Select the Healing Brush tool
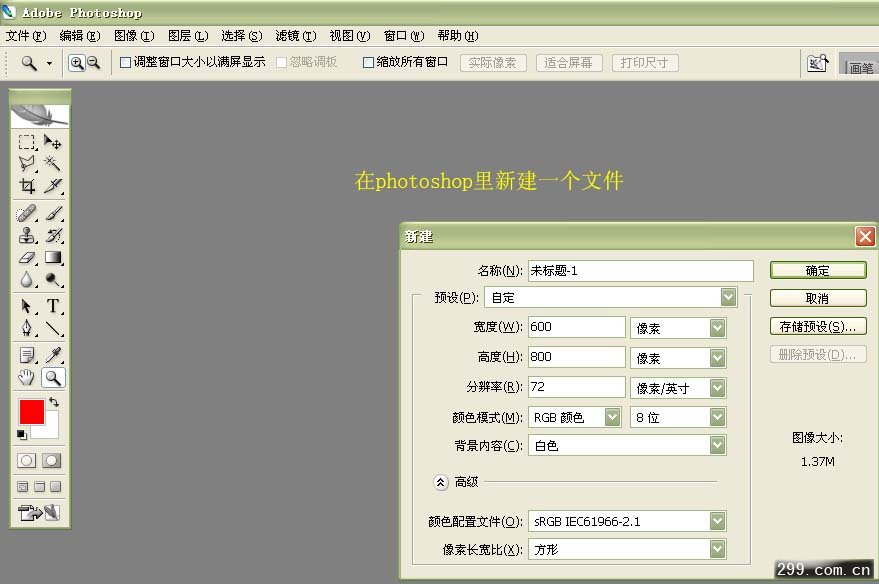 [26, 214]
